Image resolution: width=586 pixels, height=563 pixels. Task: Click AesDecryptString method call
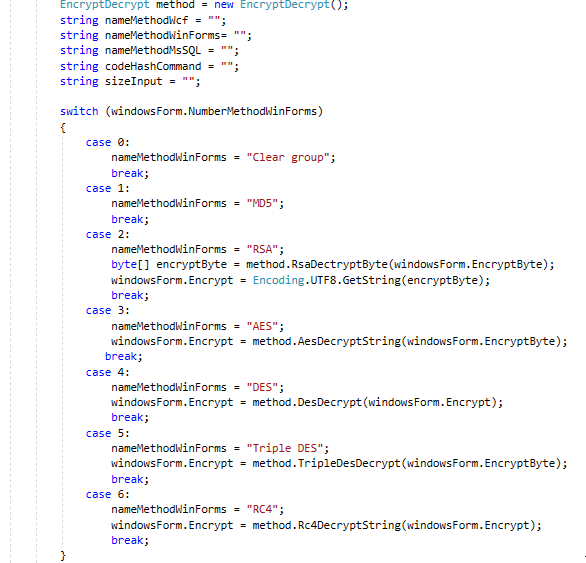[x=349, y=341]
